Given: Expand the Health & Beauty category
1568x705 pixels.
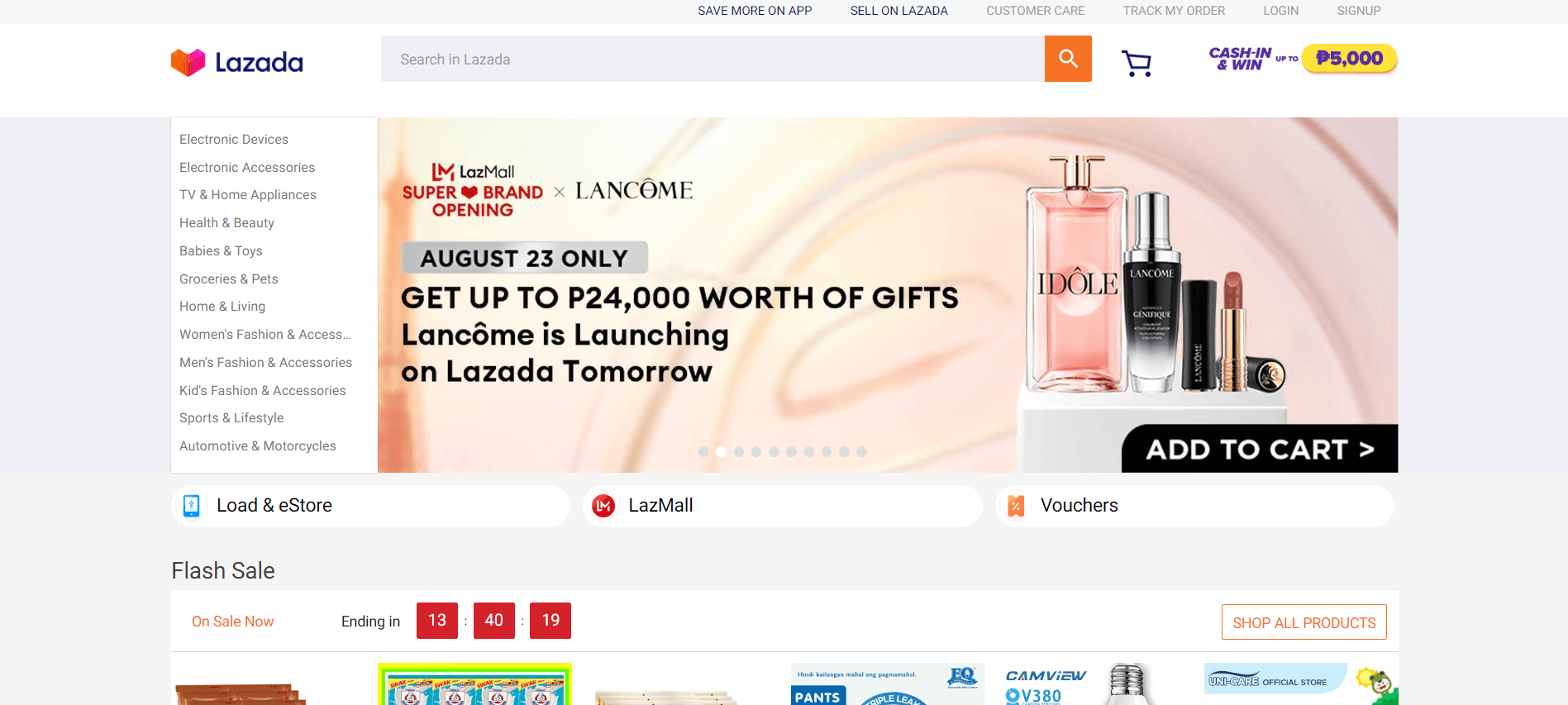Looking at the screenshot, I should [x=226, y=222].
